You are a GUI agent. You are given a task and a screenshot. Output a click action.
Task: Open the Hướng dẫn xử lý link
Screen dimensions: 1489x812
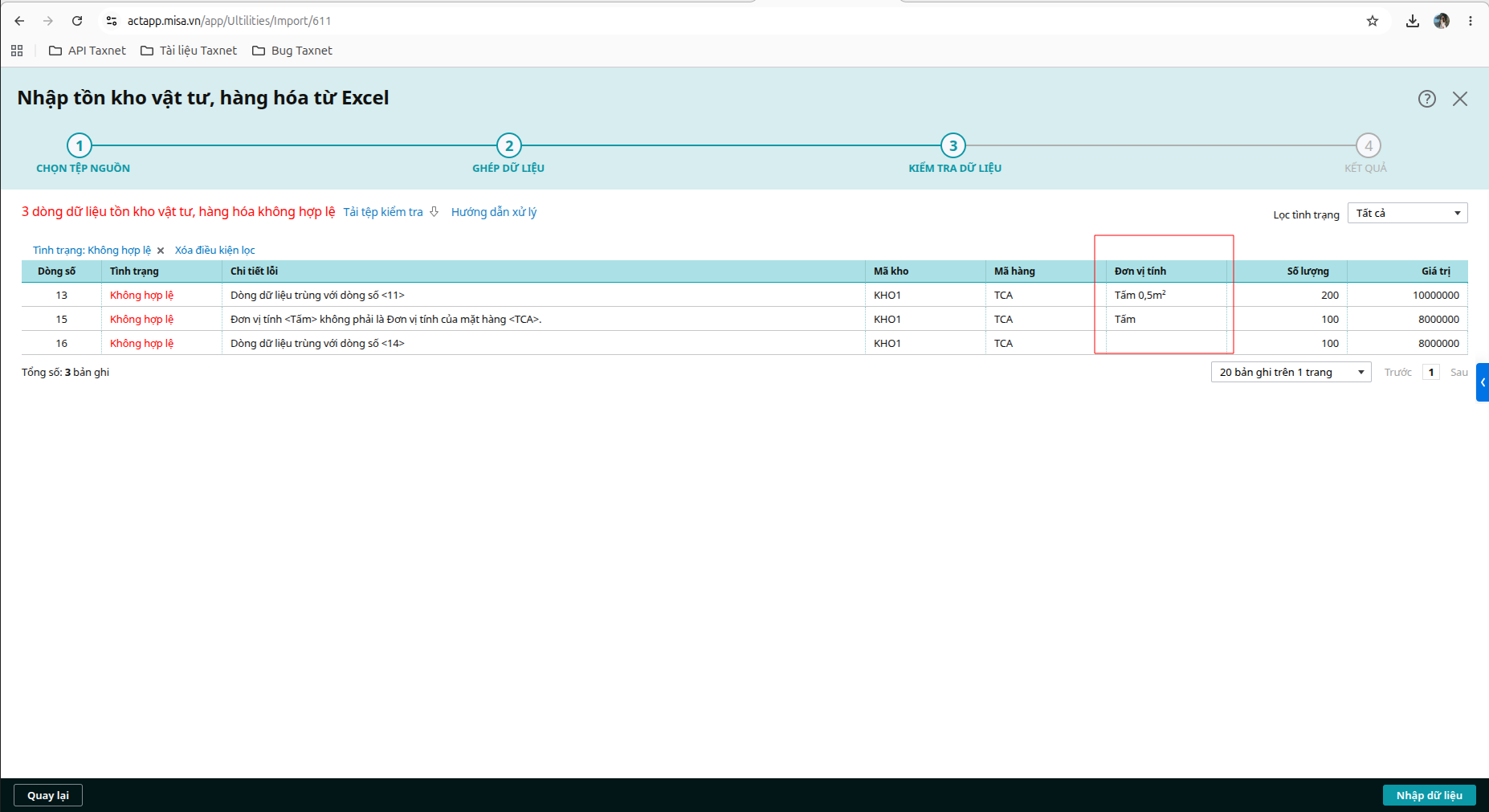click(x=494, y=212)
